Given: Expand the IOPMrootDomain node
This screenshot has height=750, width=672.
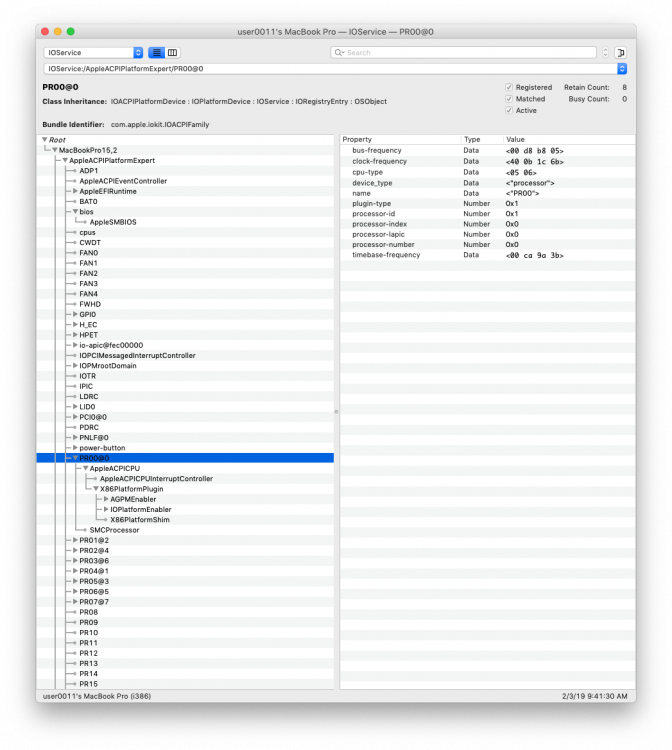Looking at the screenshot, I should tap(75, 365).
